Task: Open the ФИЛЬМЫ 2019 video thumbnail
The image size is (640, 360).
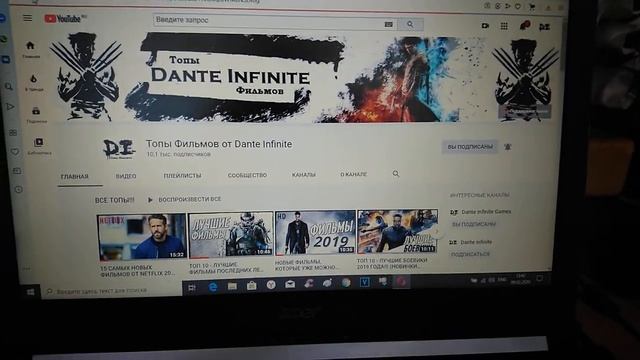Action: (315, 232)
